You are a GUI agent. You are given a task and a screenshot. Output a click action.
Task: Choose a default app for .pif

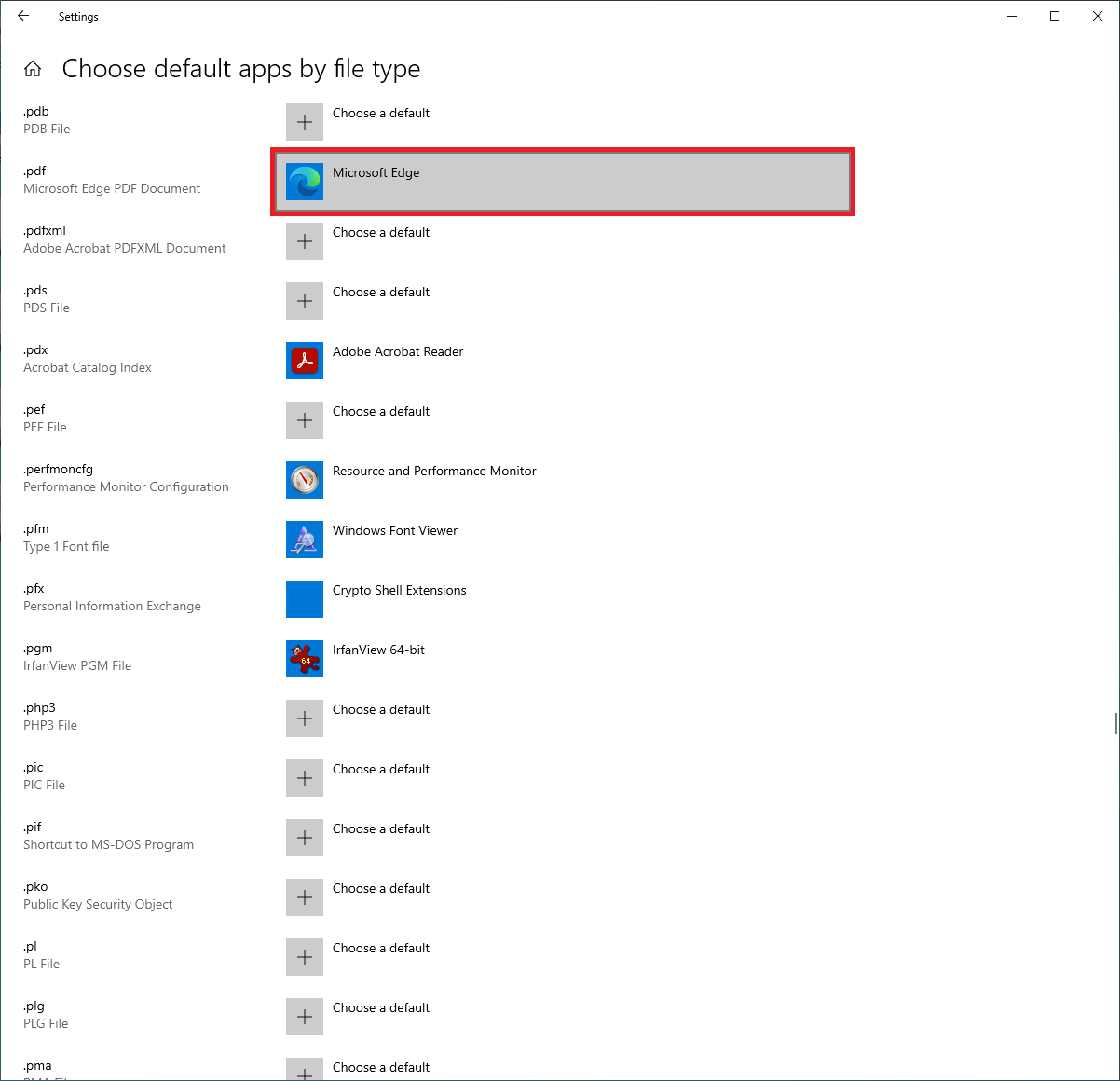pyautogui.click(x=305, y=838)
